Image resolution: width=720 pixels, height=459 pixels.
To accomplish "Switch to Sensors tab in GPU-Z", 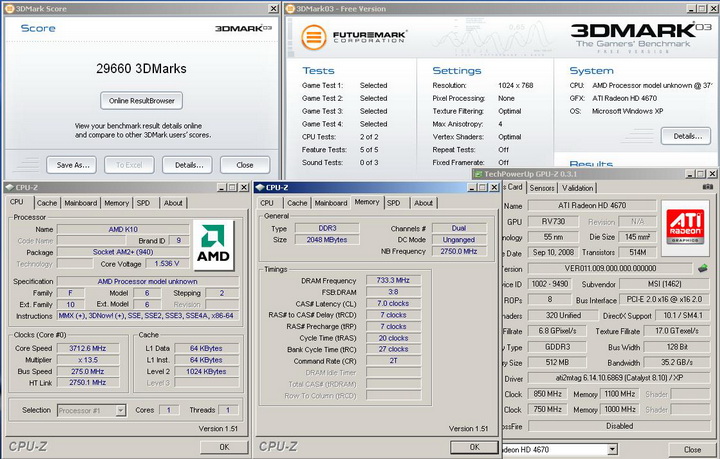I will pos(542,188).
